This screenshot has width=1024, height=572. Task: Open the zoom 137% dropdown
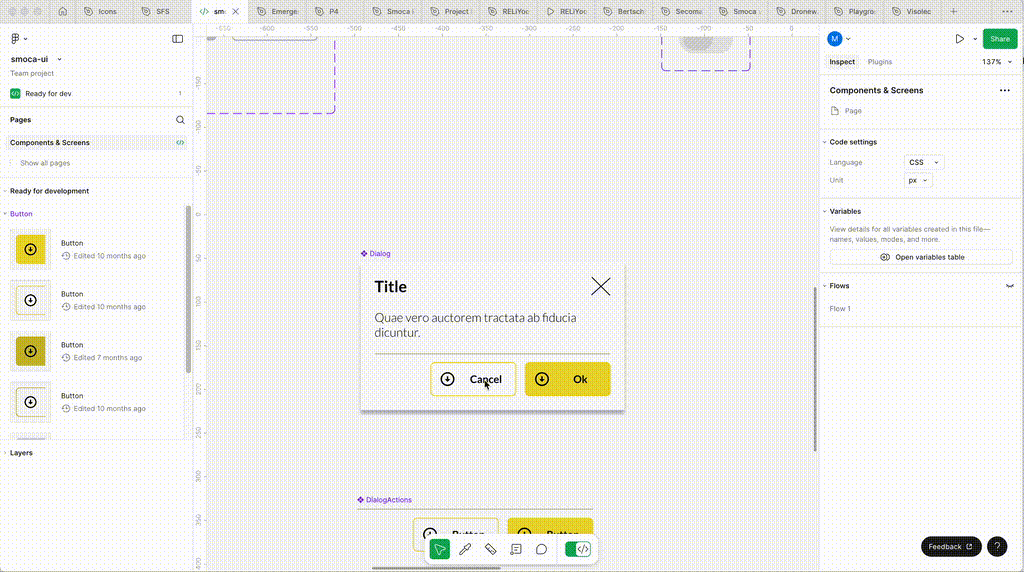click(997, 61)
